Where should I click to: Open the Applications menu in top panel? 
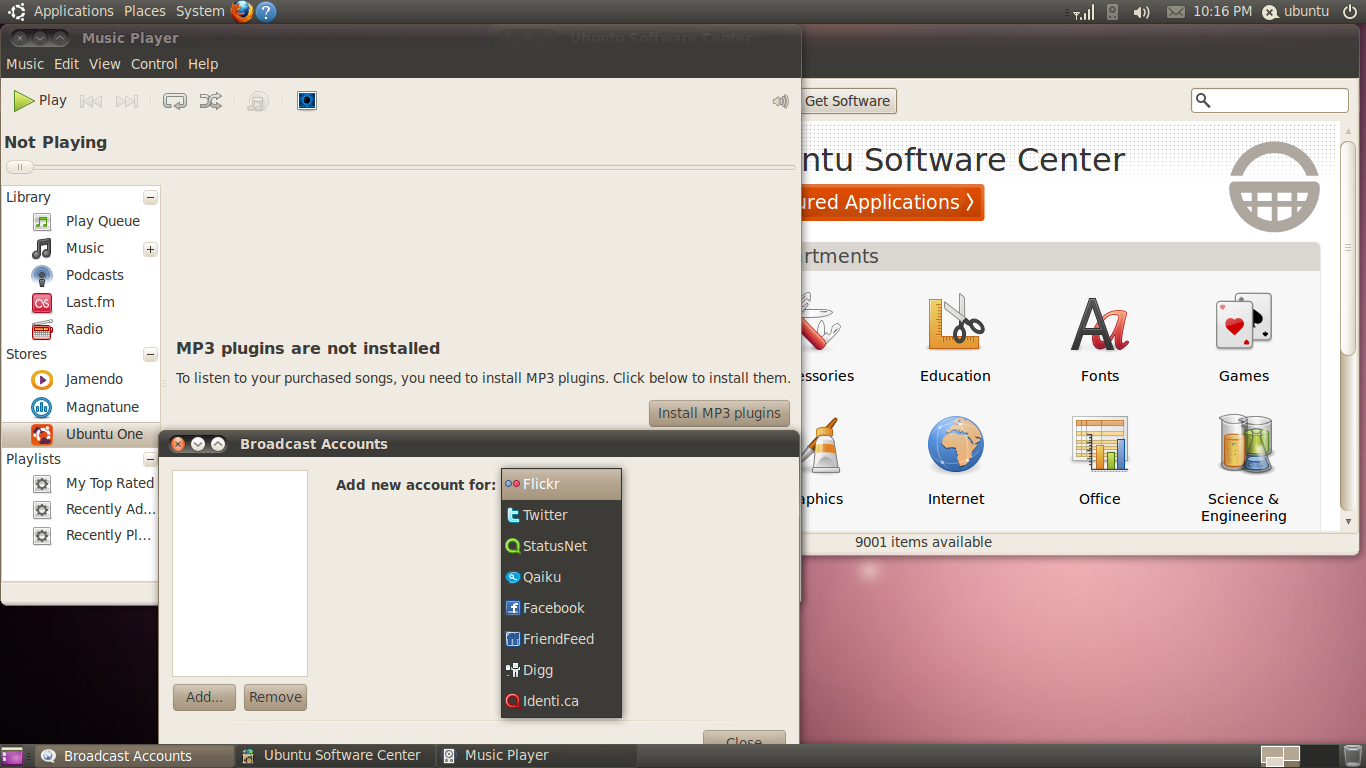tap(74, 11)
